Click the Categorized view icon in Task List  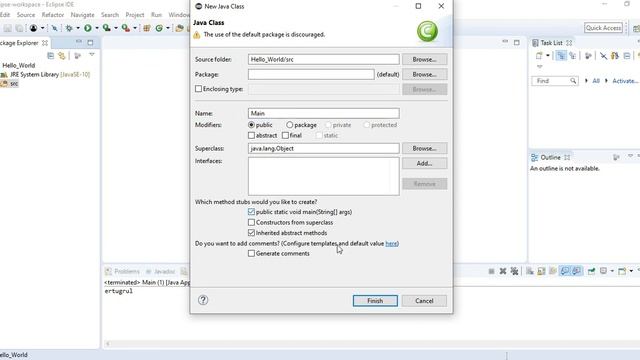tap(561, 56)
